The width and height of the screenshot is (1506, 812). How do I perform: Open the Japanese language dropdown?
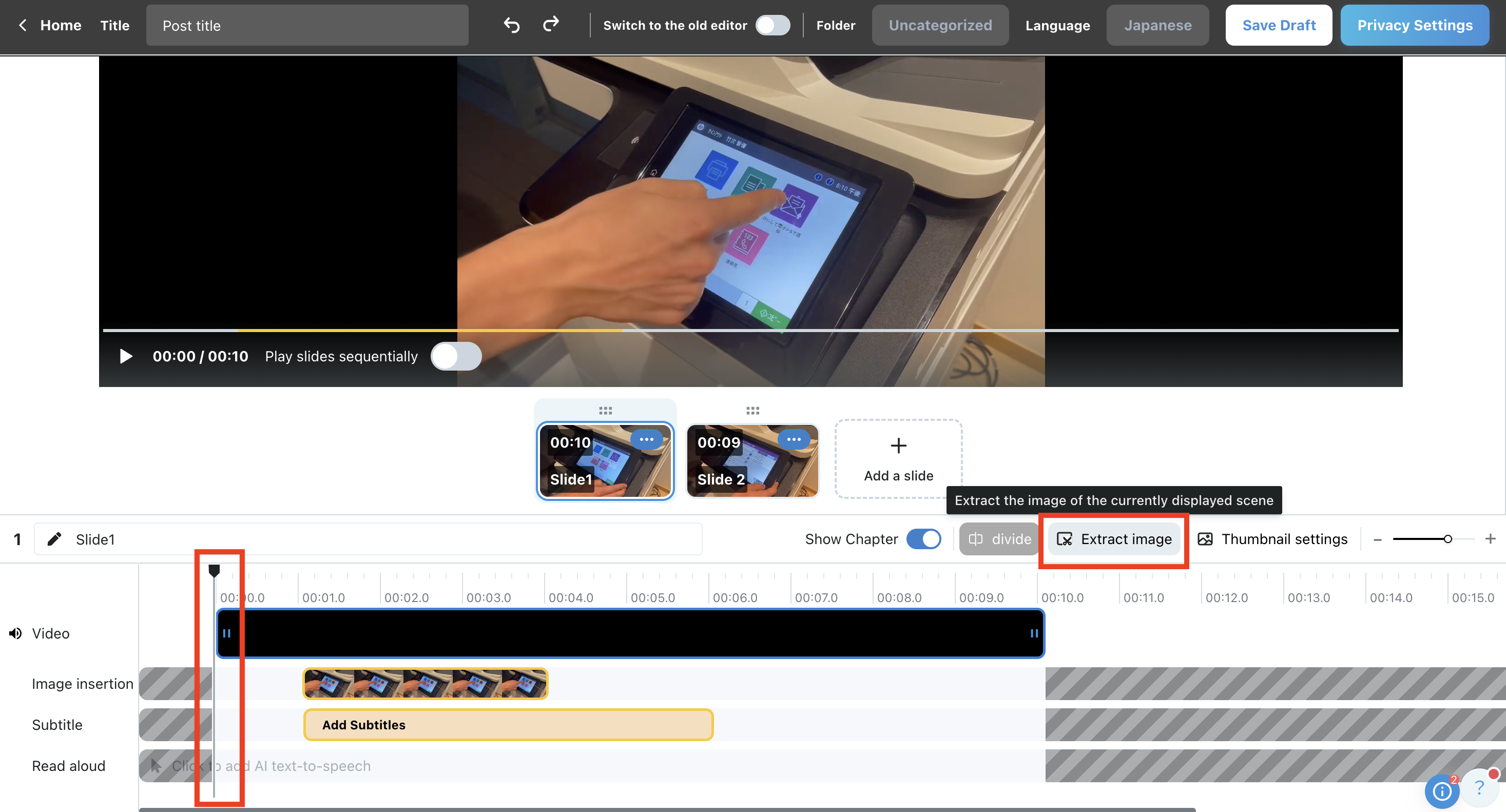tap(1157, 25)
